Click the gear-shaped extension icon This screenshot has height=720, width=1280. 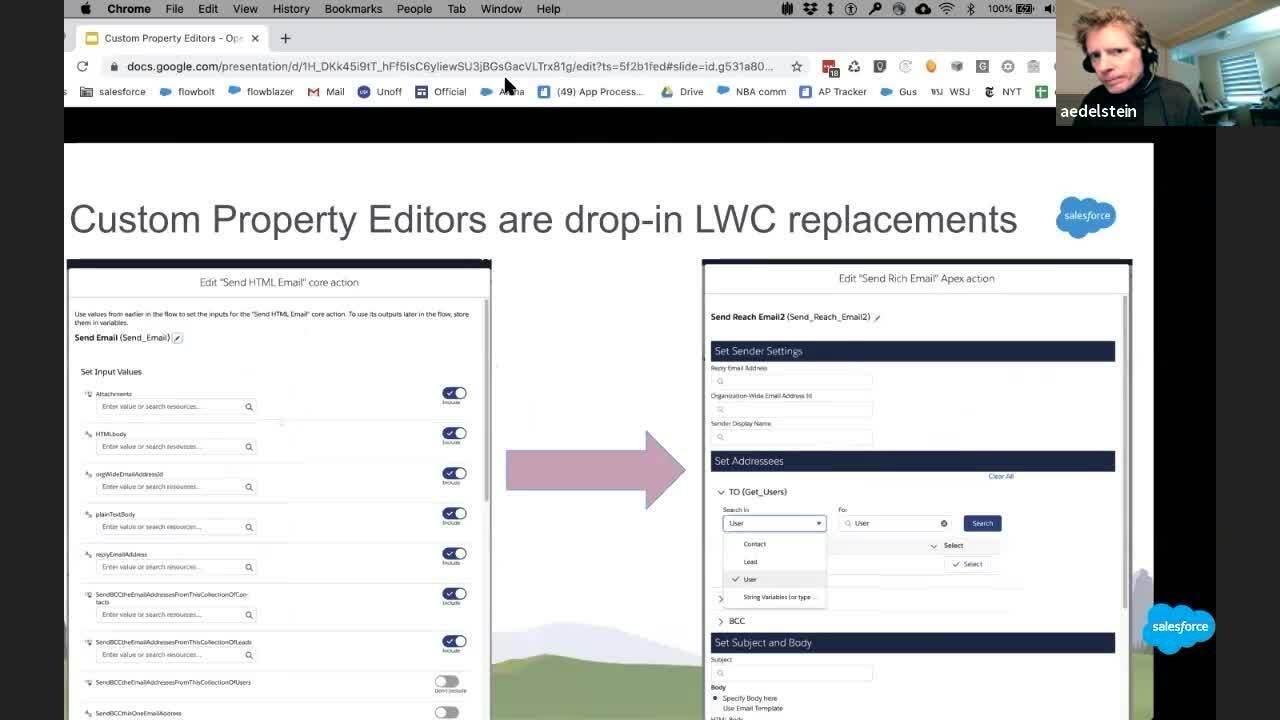pyautogui.click(x=1008, y=66)
